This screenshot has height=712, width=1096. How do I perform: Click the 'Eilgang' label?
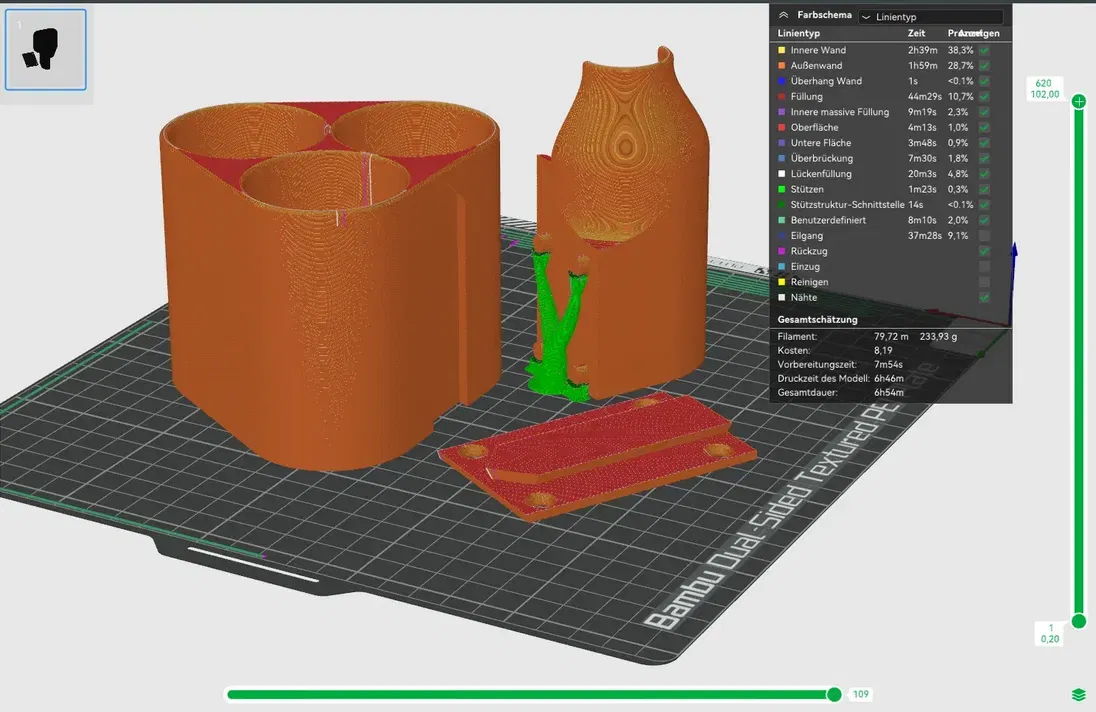coord(807,235)
